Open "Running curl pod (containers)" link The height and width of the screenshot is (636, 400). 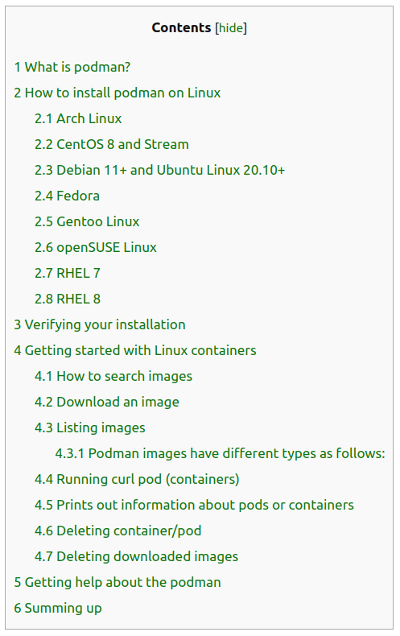tap(137, 479)
